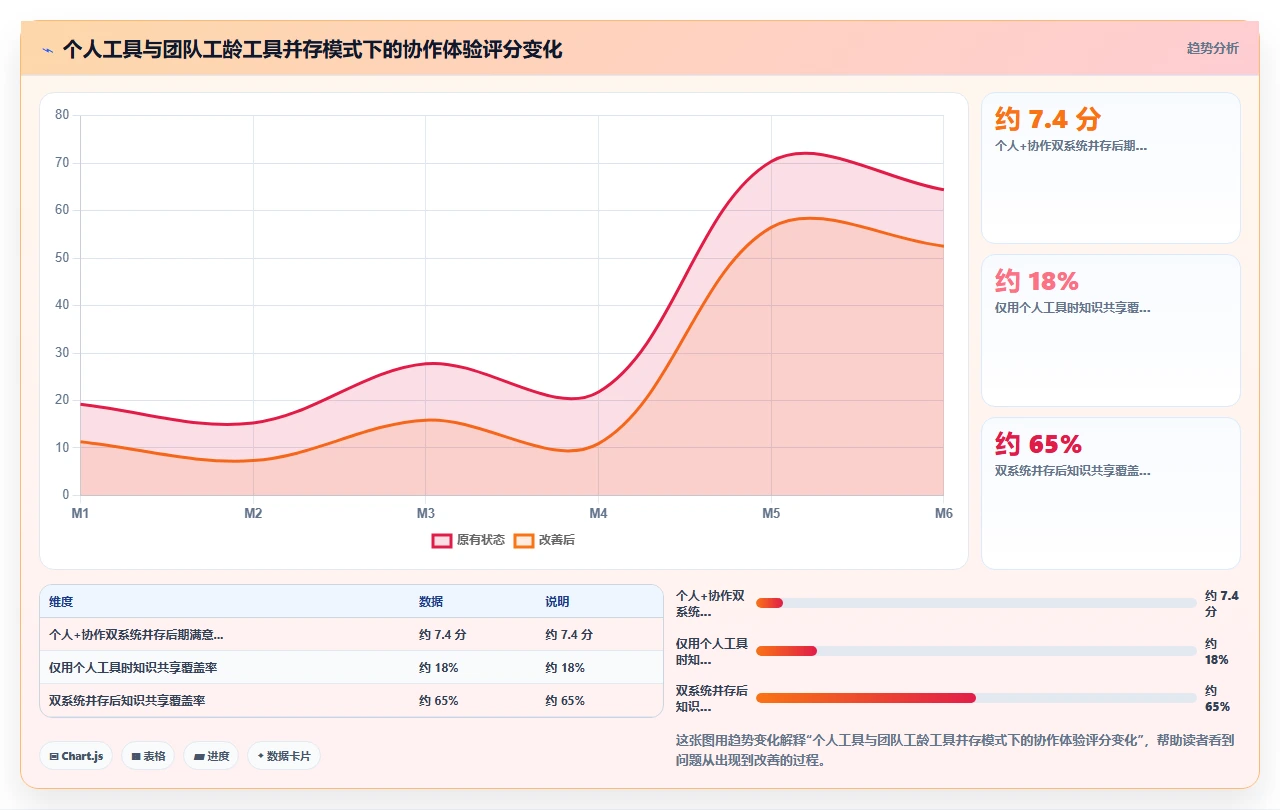Click the 数据卡片 tag chip
This screenshot has height=810, width=1280.
(x=284, y=756)
